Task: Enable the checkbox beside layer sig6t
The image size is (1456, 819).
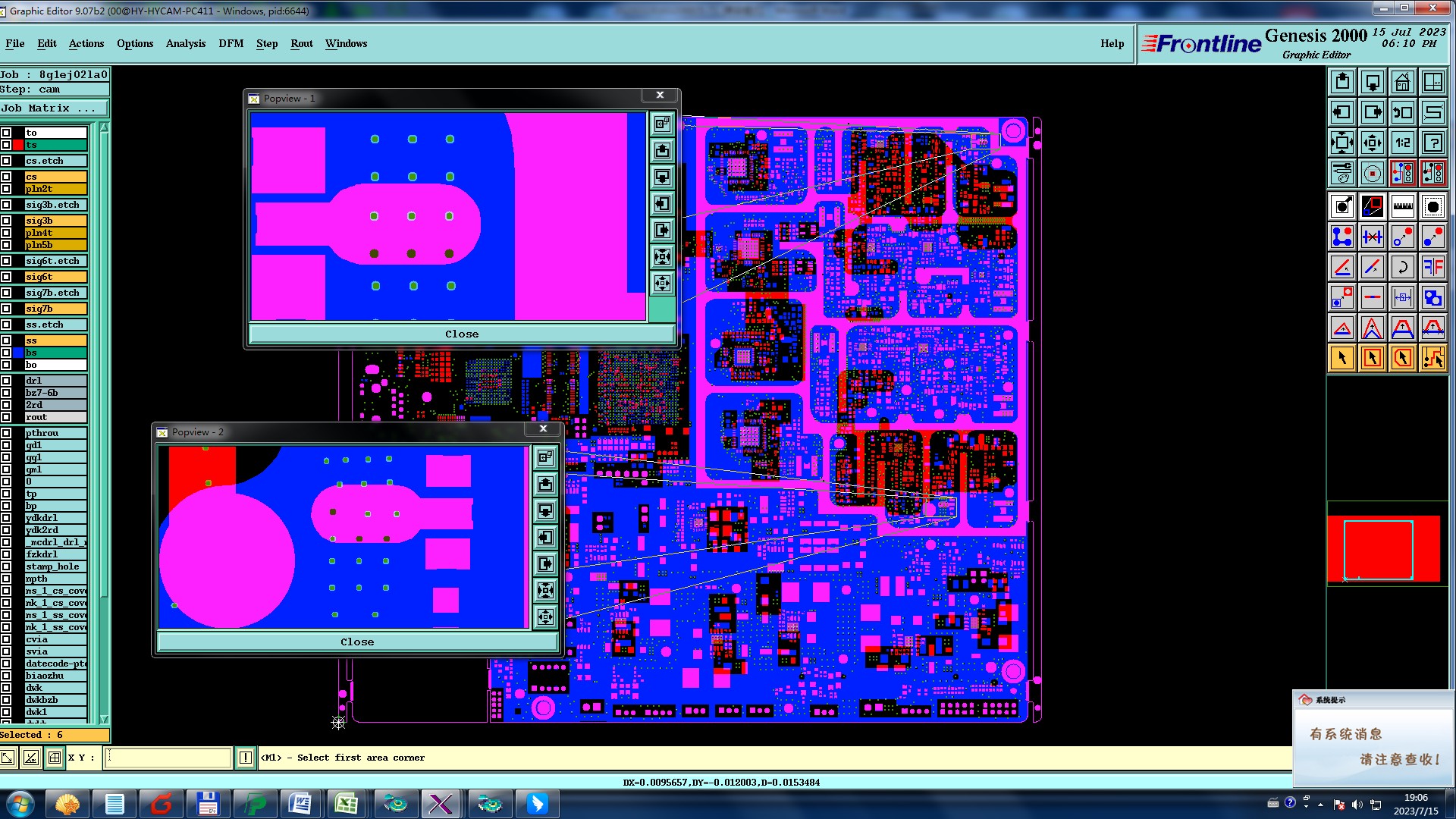Action: click(x=6, y=277)
